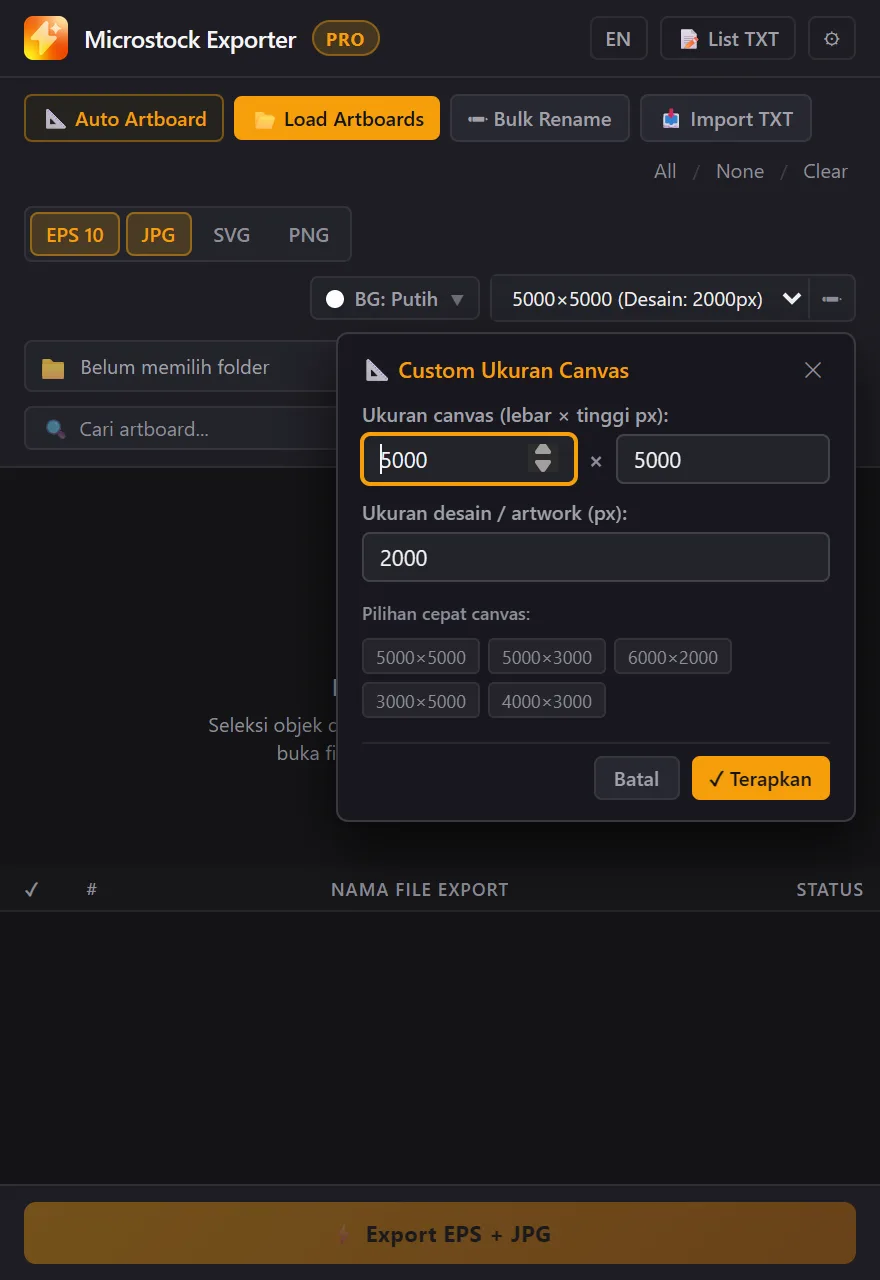Click the STATUS column header
Screen dimensions: 880x1280
[x=830, y=889]
